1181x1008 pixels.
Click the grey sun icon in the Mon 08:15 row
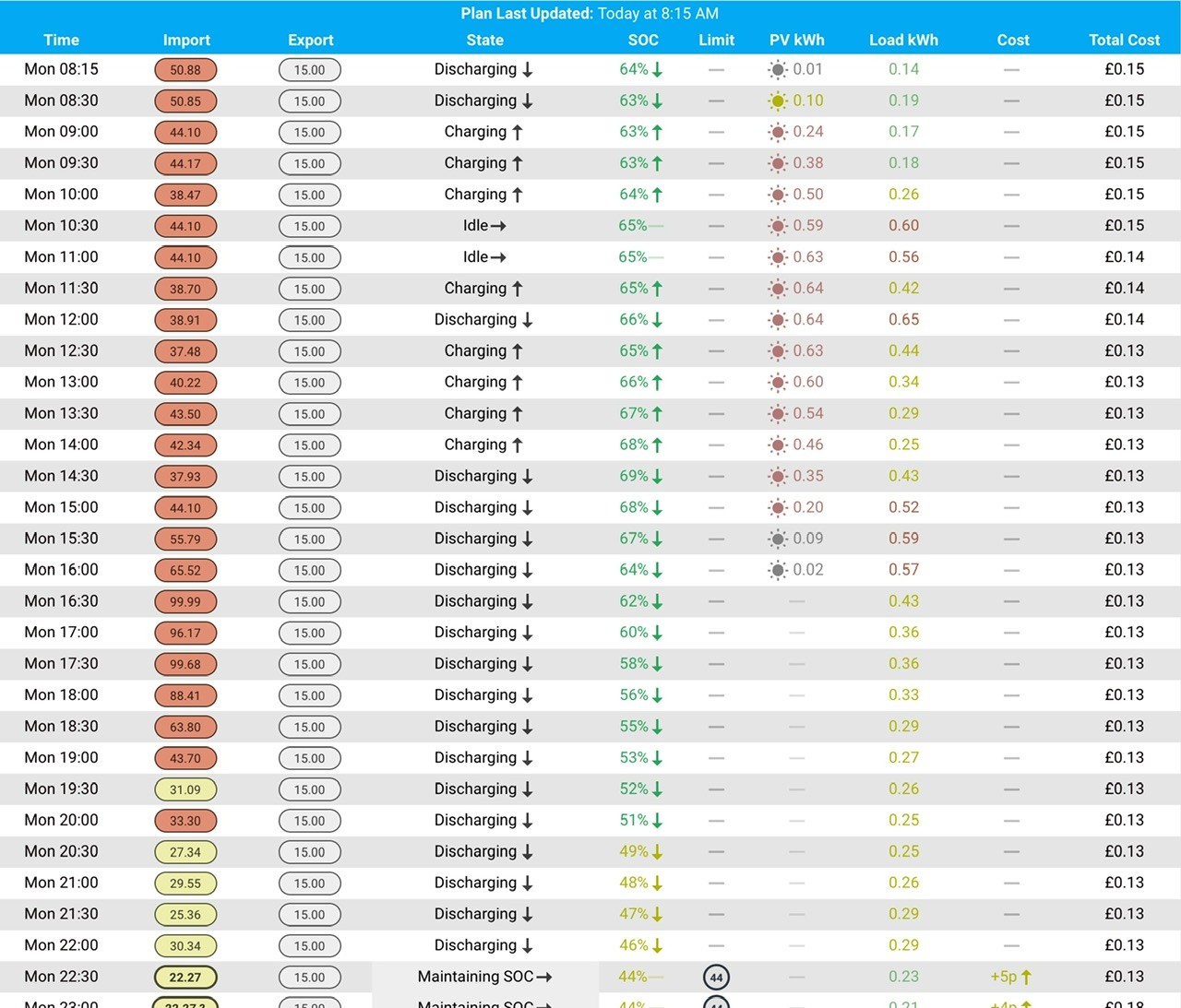tap(778, 69)
